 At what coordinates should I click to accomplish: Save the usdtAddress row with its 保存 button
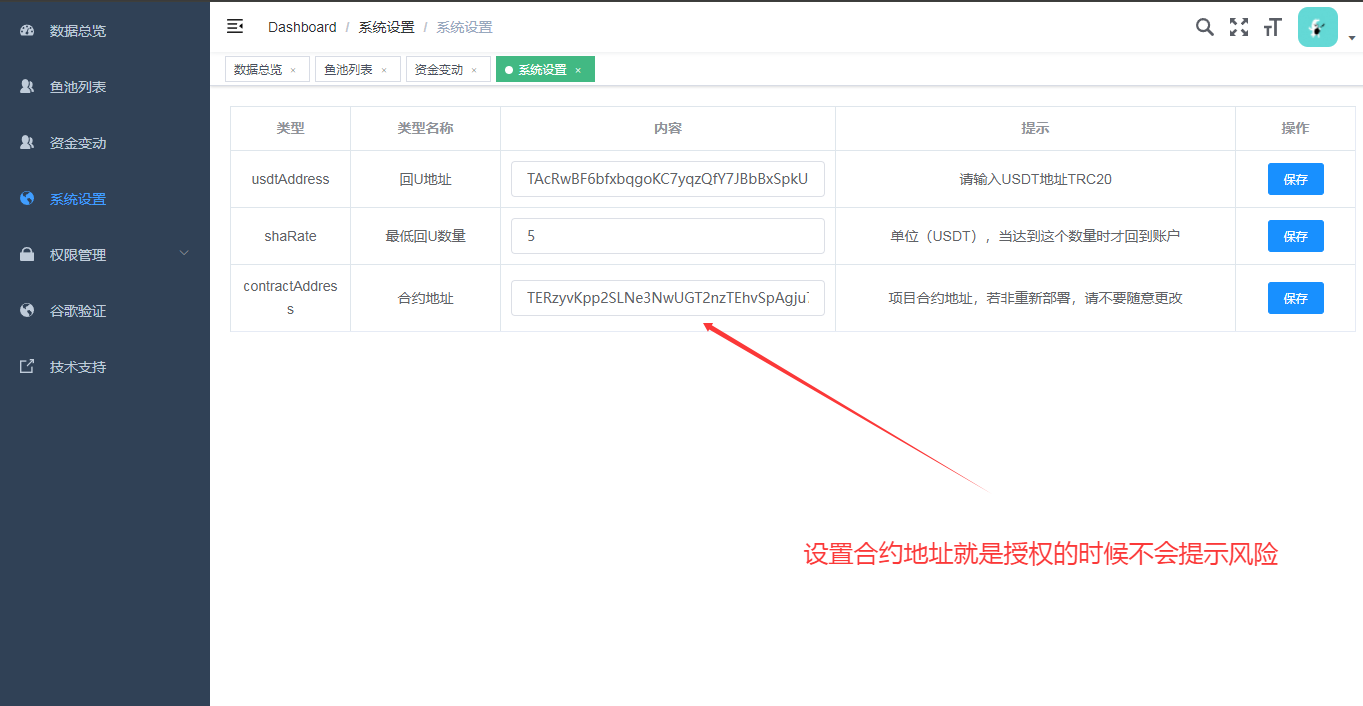click(1295, 178)
